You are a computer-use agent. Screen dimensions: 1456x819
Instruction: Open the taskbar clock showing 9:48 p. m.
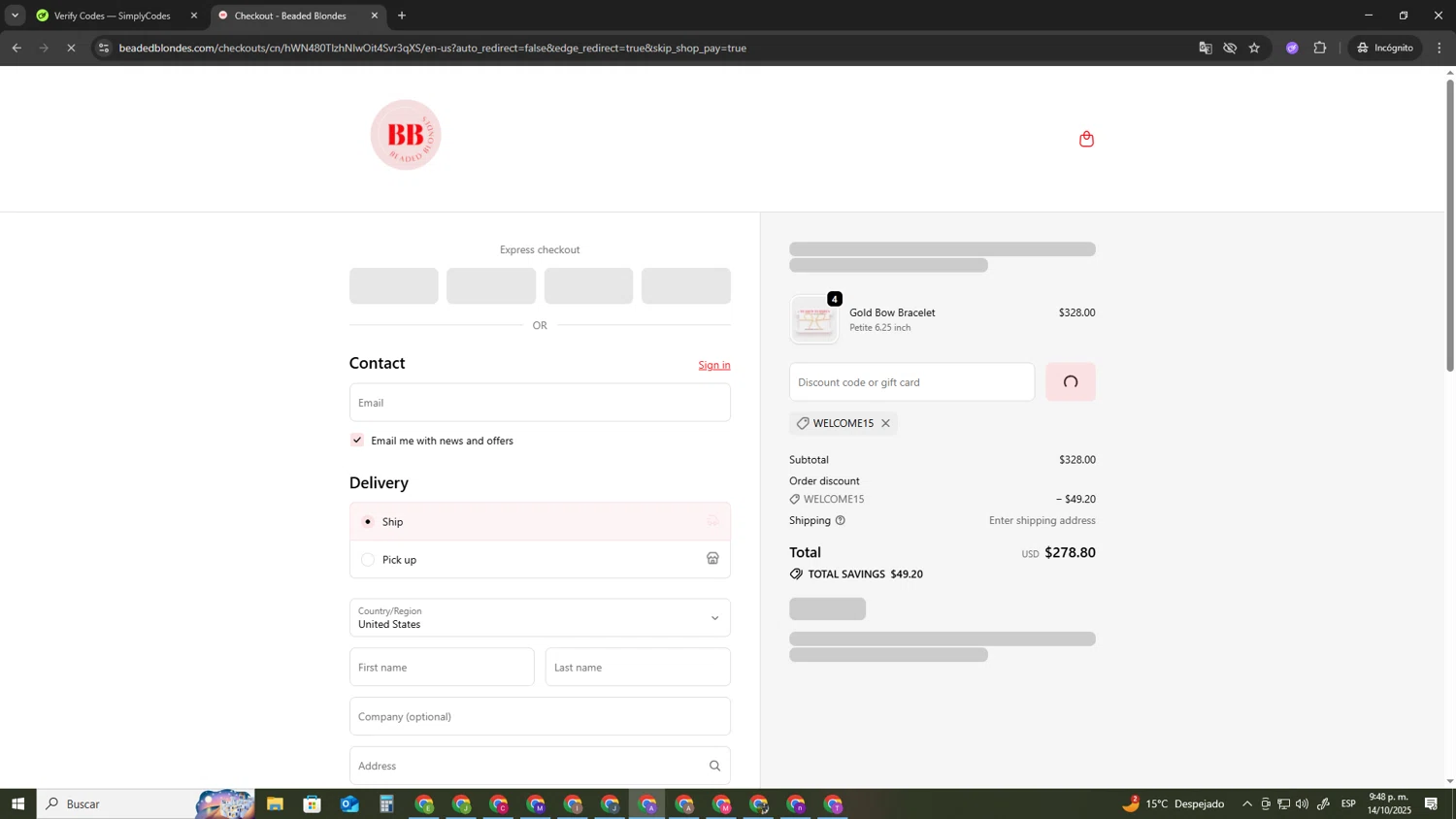click(x=1389, y=803)
